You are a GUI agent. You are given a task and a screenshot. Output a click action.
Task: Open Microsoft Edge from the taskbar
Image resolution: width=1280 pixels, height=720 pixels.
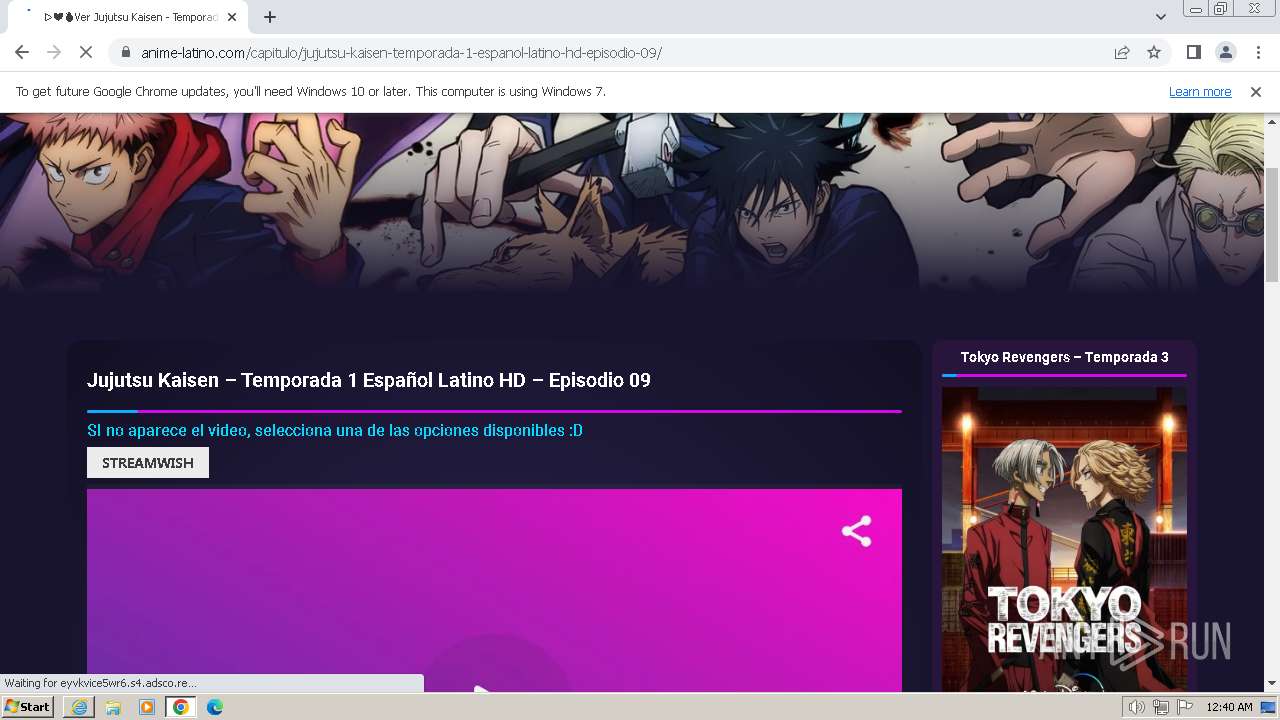click(x=215, y=707)
